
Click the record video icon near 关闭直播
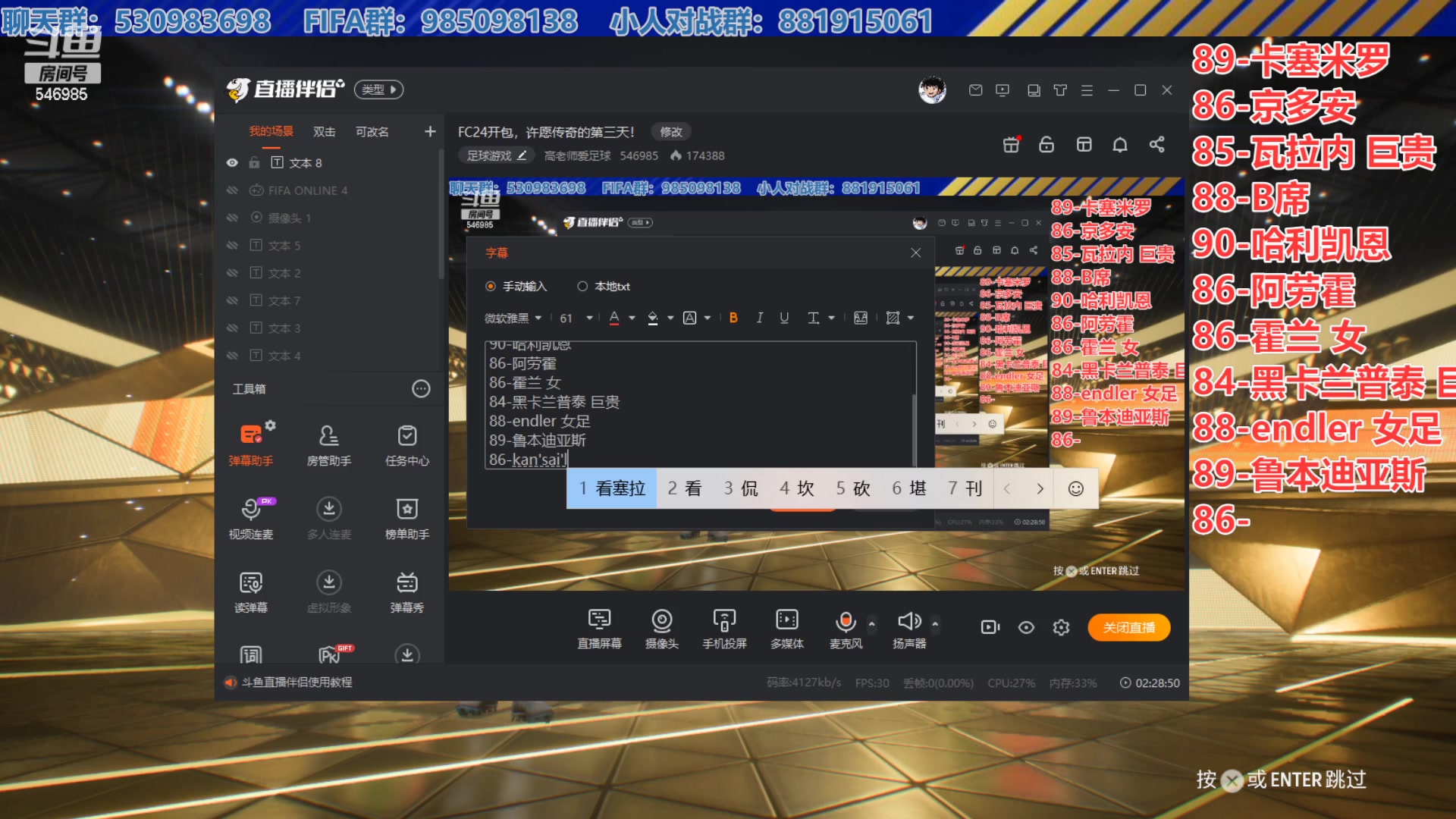[x=990, y=627]
